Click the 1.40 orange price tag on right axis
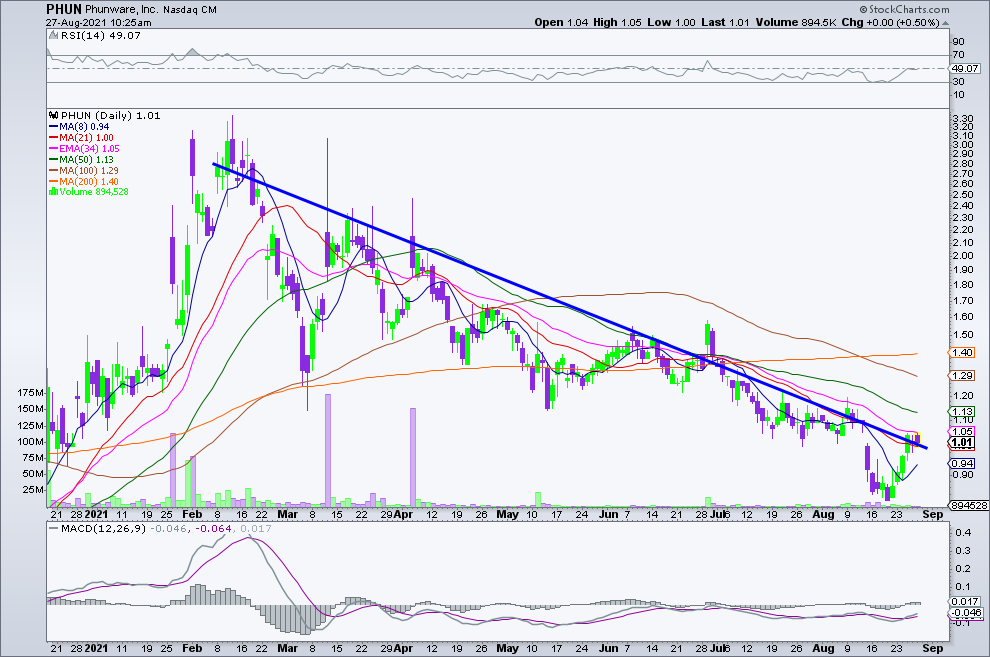 tap(962, 353)
